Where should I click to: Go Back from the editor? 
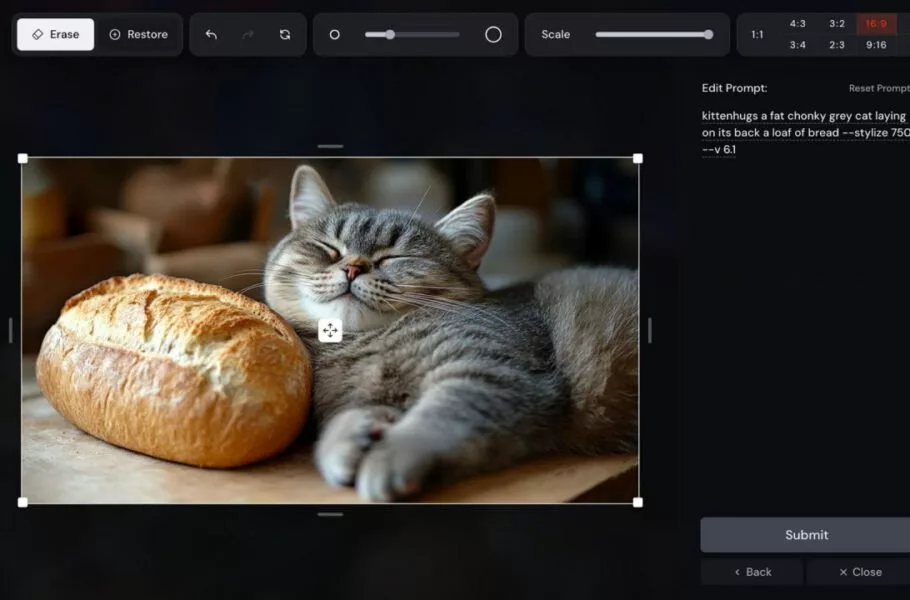point(752,572)
